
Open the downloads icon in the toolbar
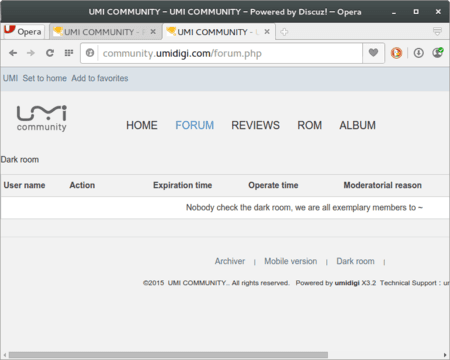pyautogui.click(x=419, y=53)
